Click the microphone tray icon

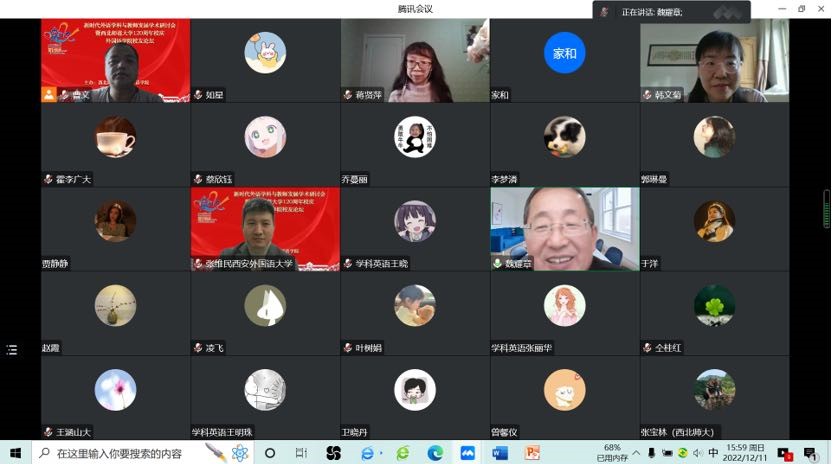(x=651, y=453)
